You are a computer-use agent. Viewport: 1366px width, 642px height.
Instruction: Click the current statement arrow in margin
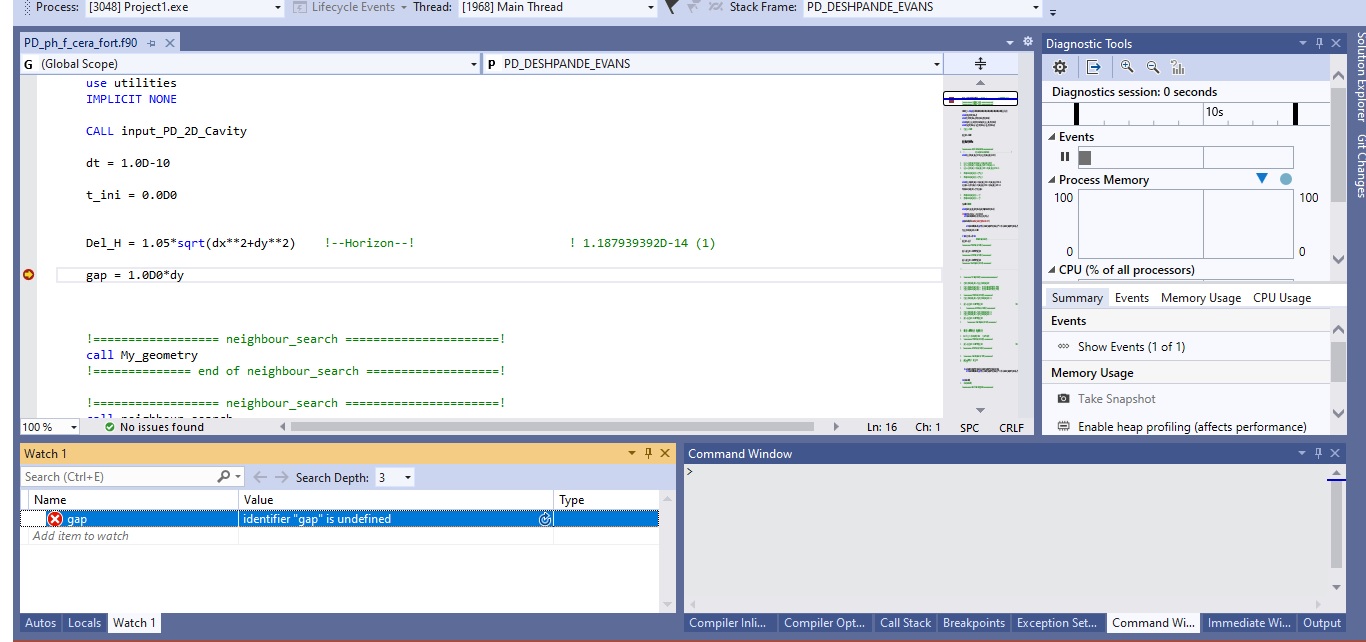tap(28, 275)
